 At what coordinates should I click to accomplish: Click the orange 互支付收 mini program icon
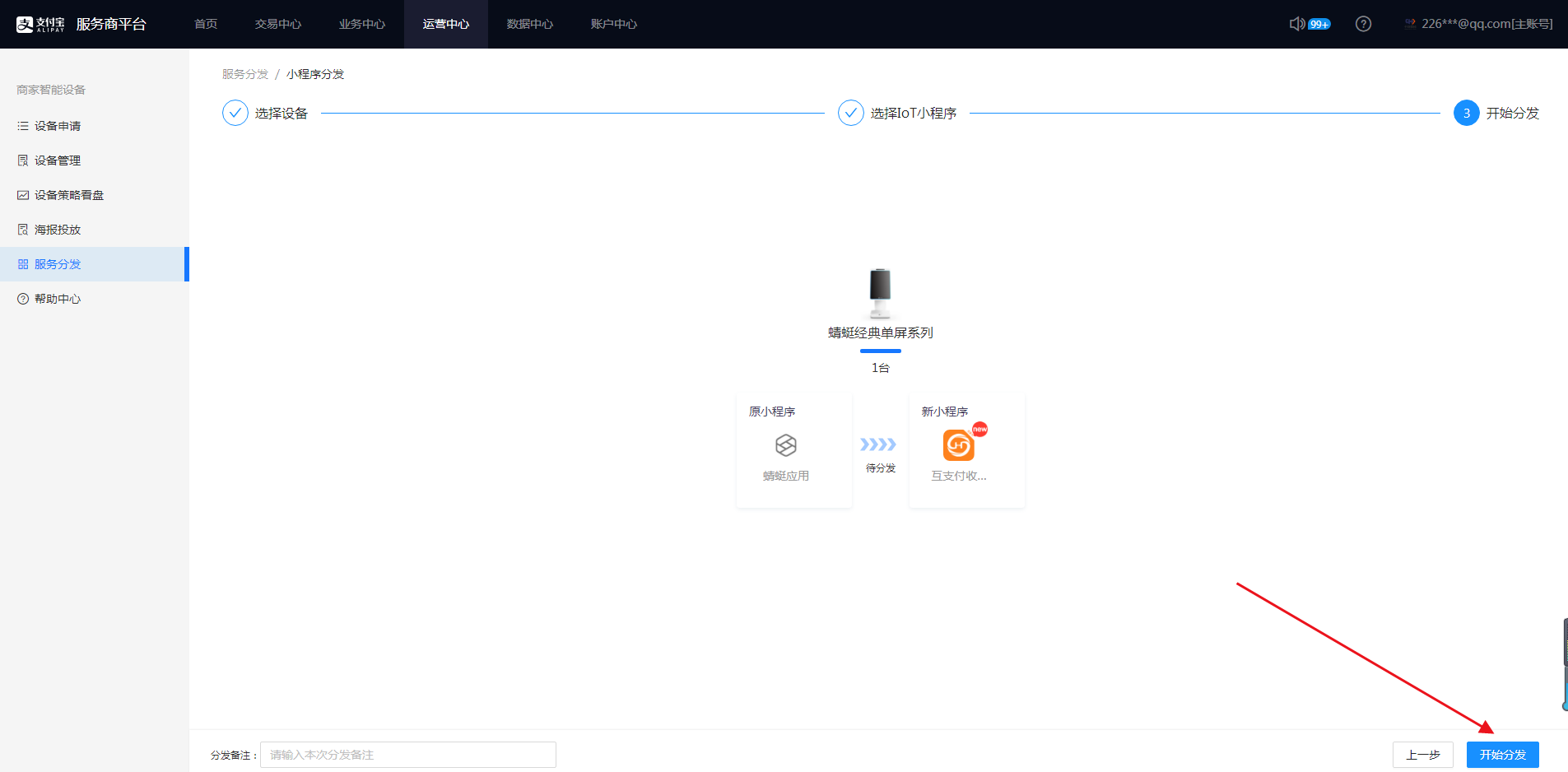click(x=959, y=445)
